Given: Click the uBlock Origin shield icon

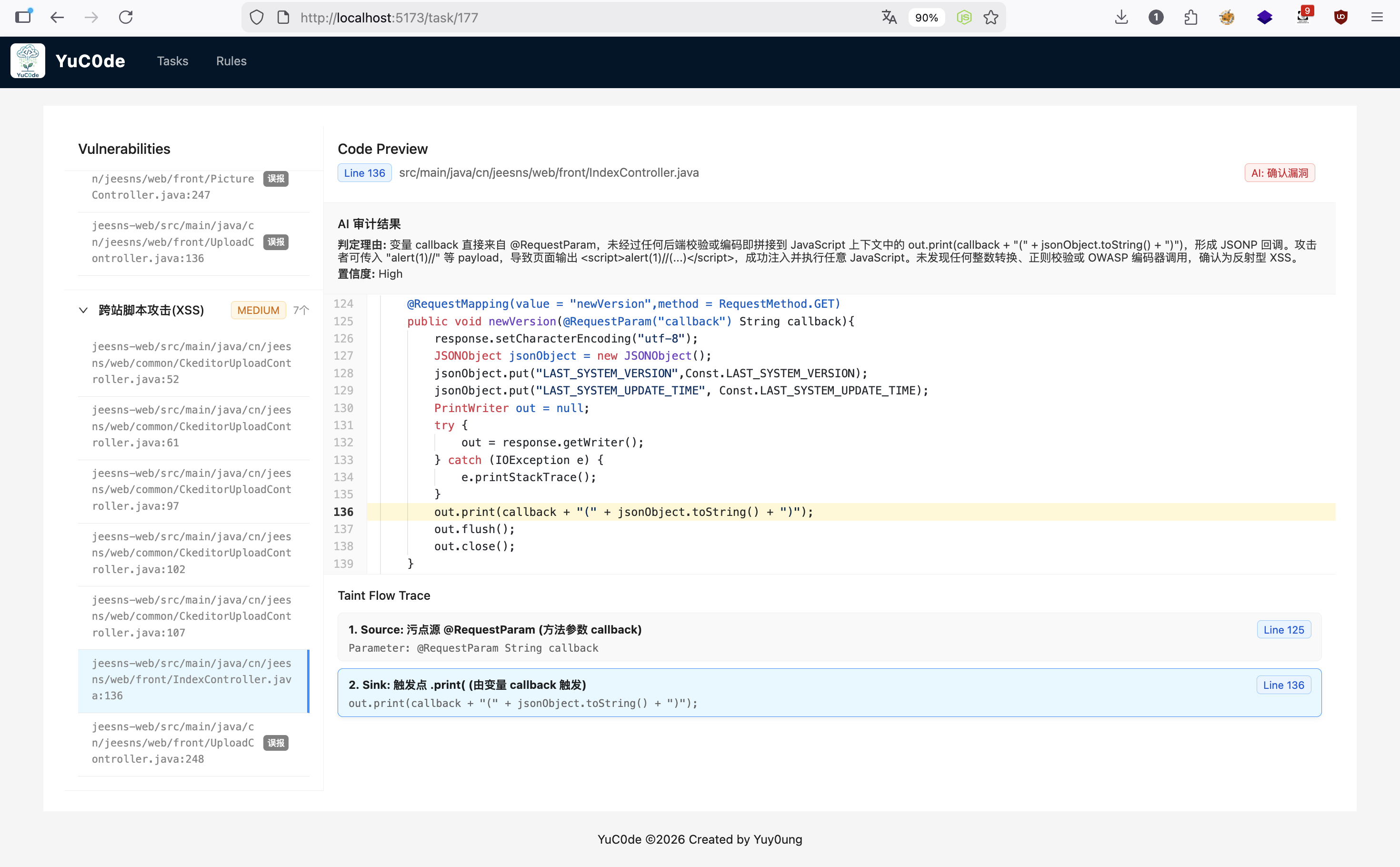Looking at the screenshot, I should coord(1340,17).
